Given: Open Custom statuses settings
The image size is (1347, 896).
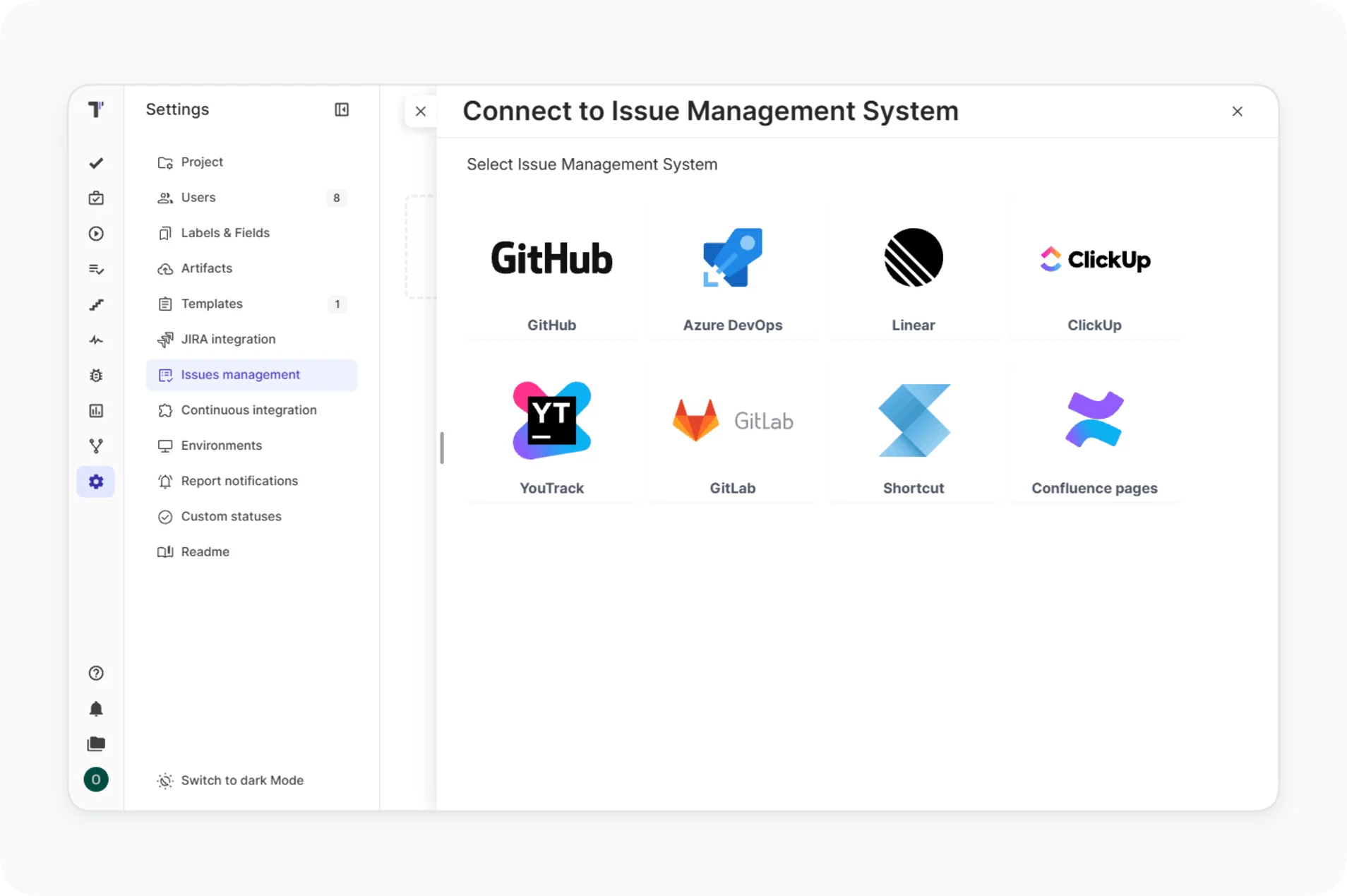Looking at the screenshot, I should (251, 516).
